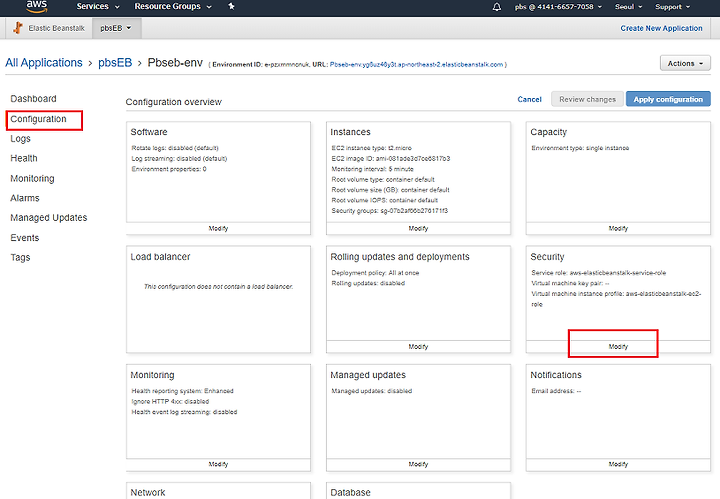Modify the Monitoring configuration card

tap(218, 464)
